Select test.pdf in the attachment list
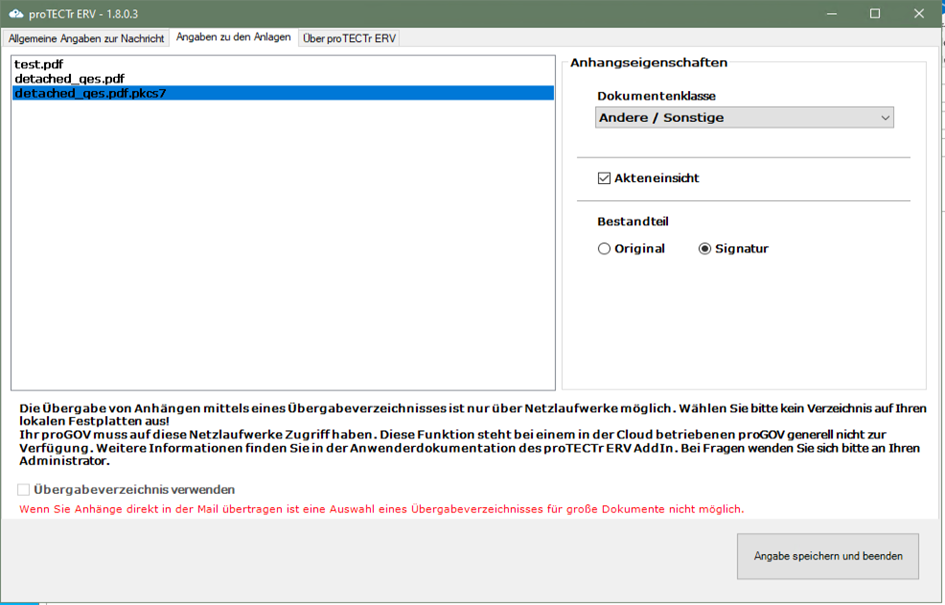Image resolution: width=945 pixels, height=605 pixels. [x=41, y=64]
